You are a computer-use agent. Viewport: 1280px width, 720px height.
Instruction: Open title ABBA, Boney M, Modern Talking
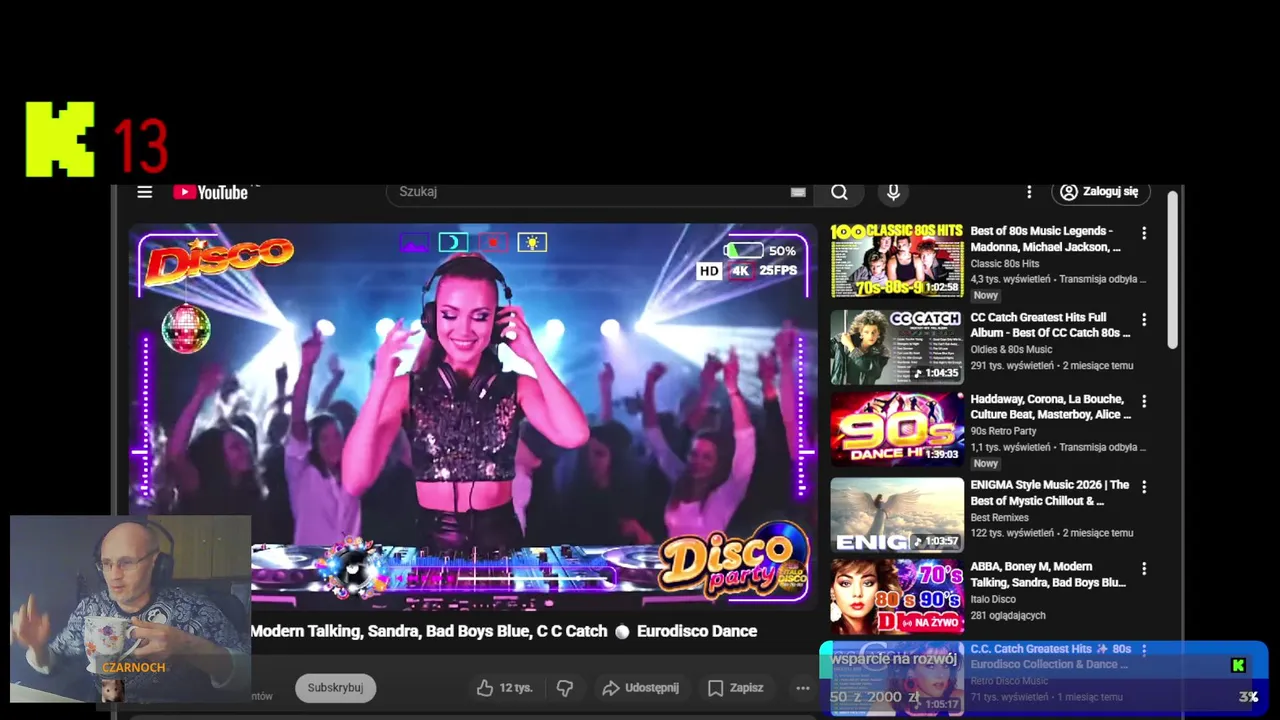(x=1048, y=575)
